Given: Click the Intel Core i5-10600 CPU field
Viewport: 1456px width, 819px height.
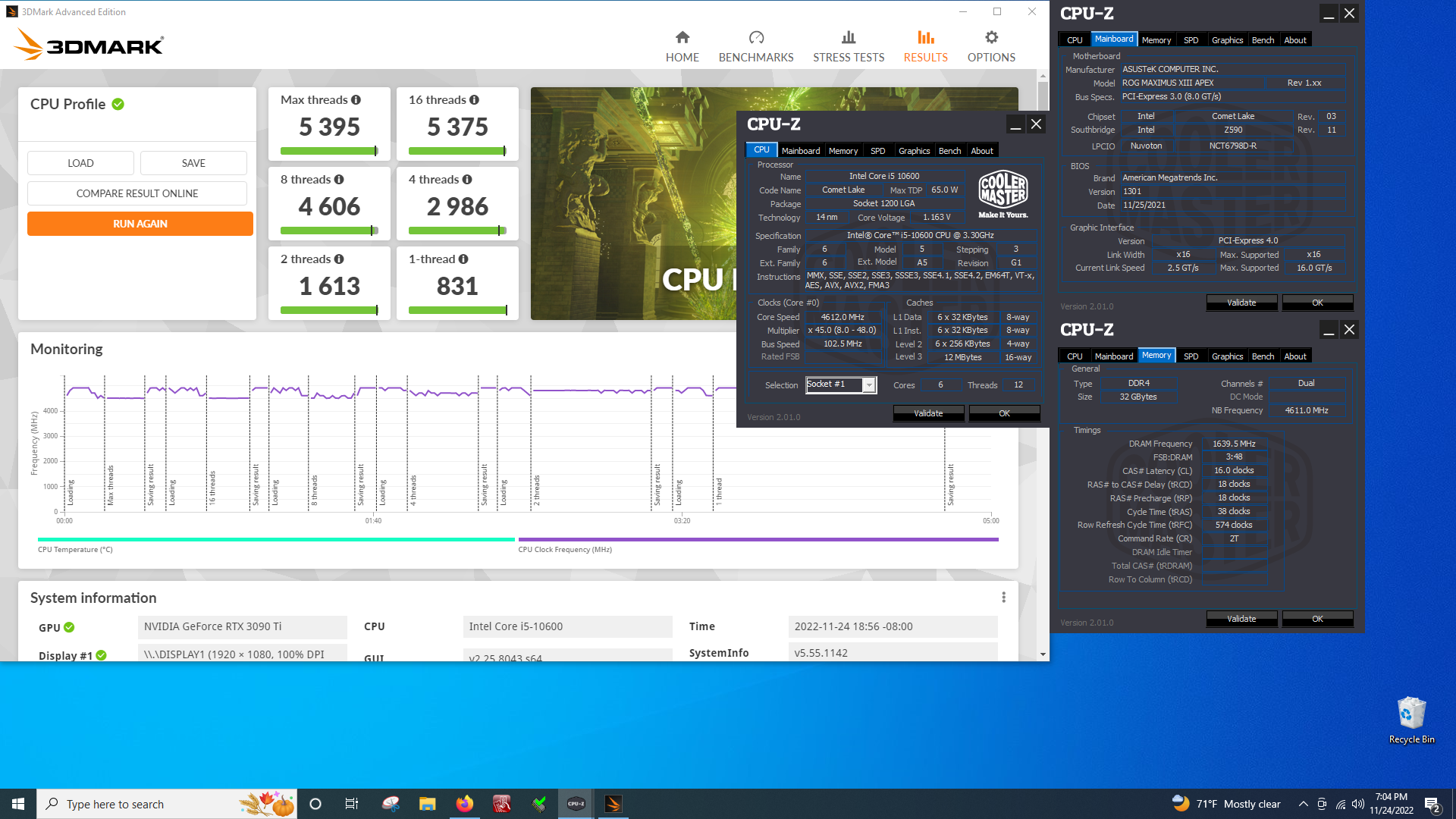Looking at the screenshot, I should coord(568,626).
